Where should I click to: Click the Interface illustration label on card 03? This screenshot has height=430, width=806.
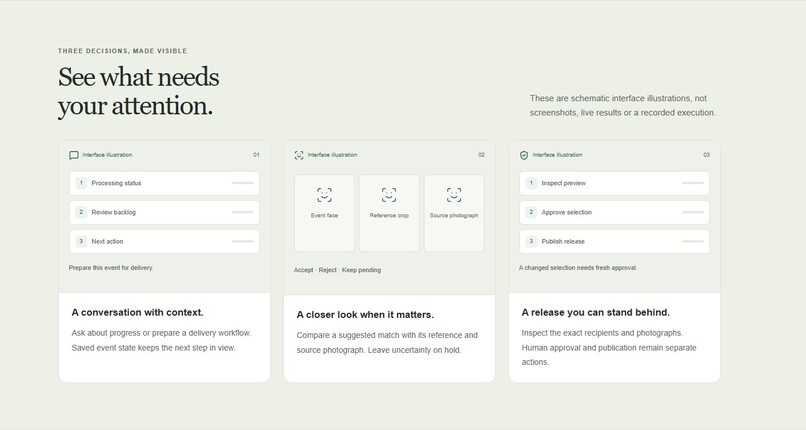(x=558, y=155)
